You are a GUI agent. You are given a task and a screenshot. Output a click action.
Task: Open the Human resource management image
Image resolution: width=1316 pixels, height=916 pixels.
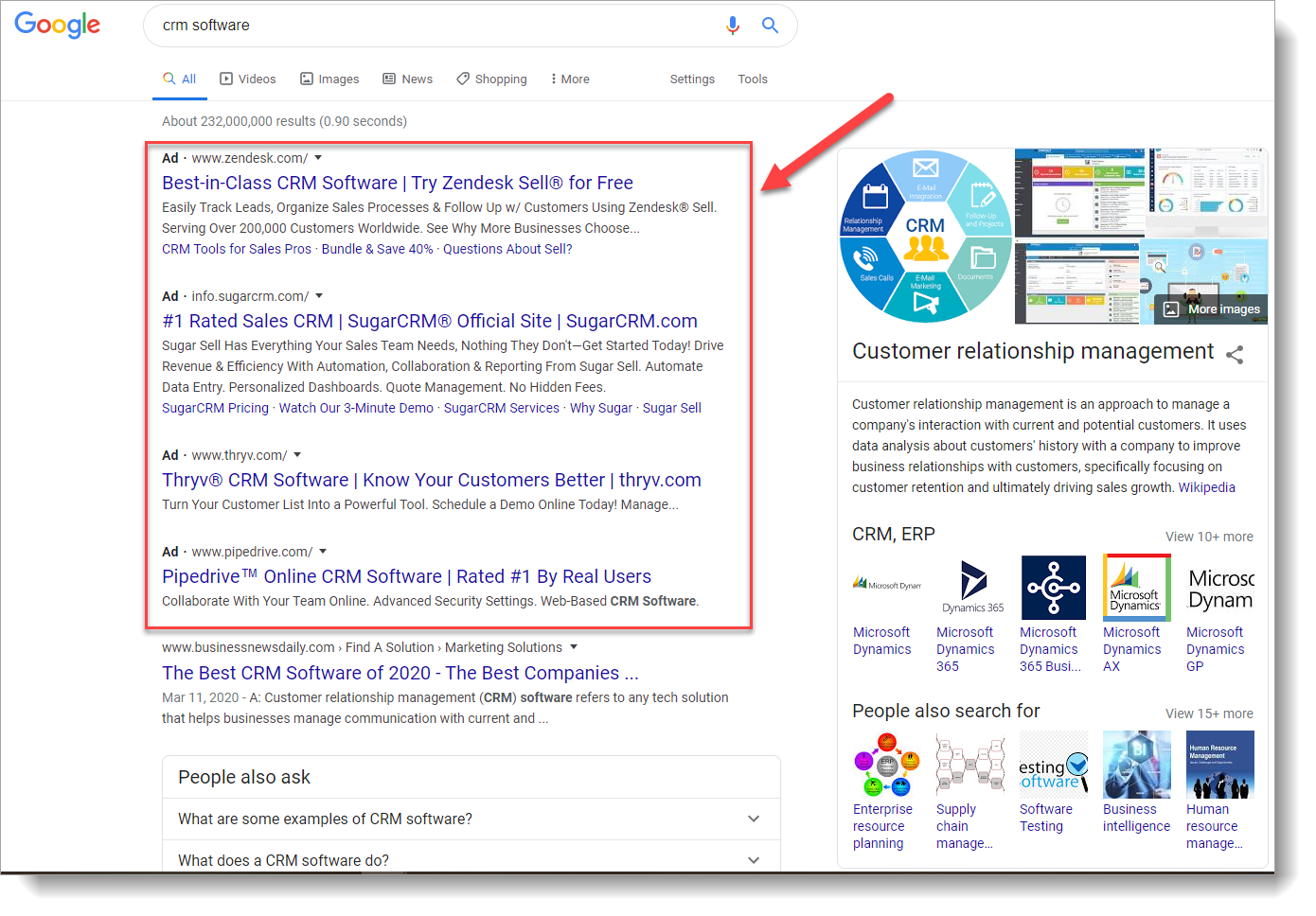pyautogui.click(x=1220, y=765)
